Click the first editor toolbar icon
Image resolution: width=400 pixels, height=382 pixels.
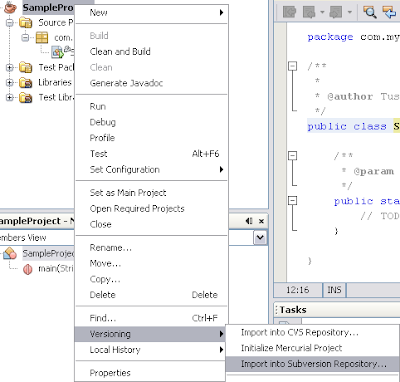(289, 12)
